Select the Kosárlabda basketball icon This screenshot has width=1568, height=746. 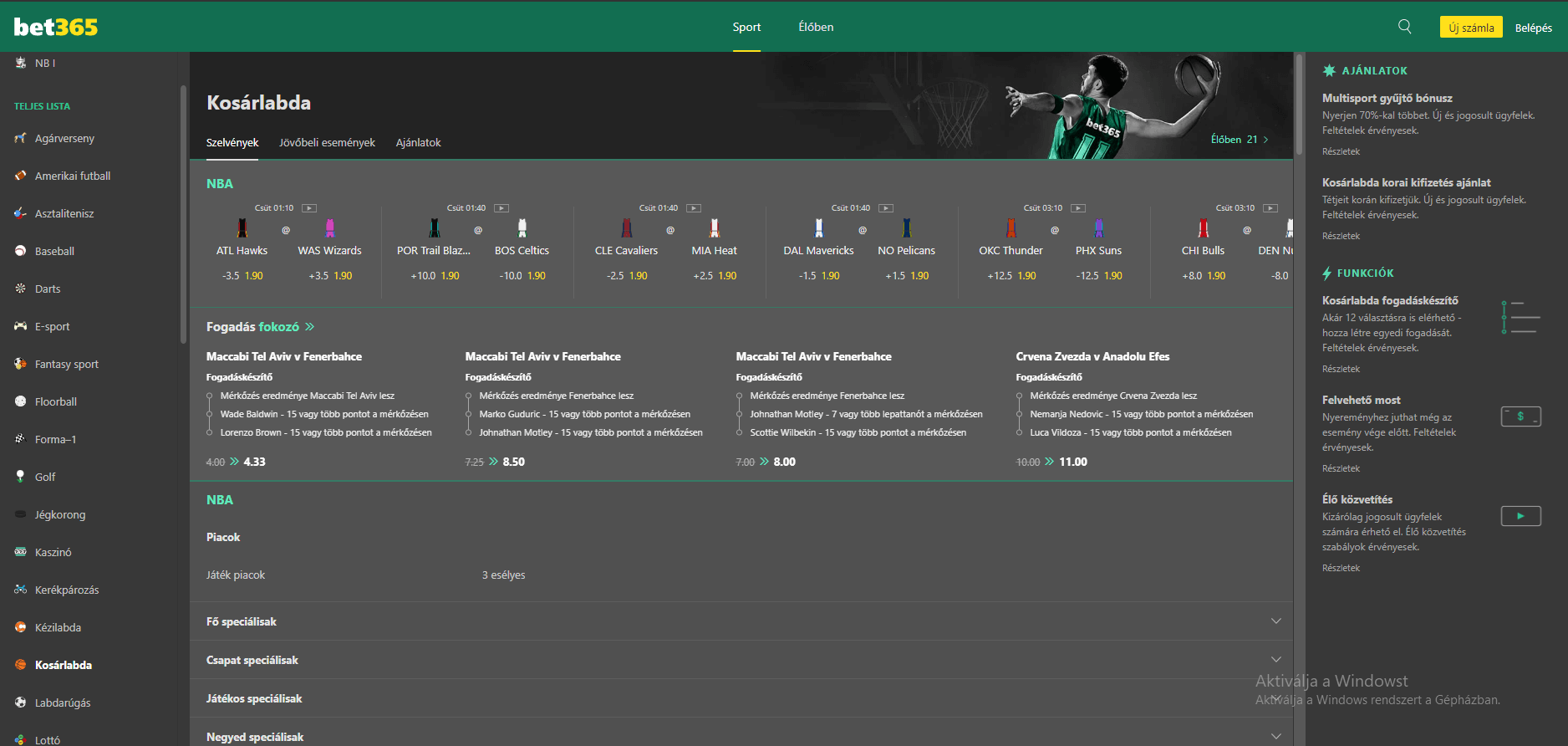21,665
